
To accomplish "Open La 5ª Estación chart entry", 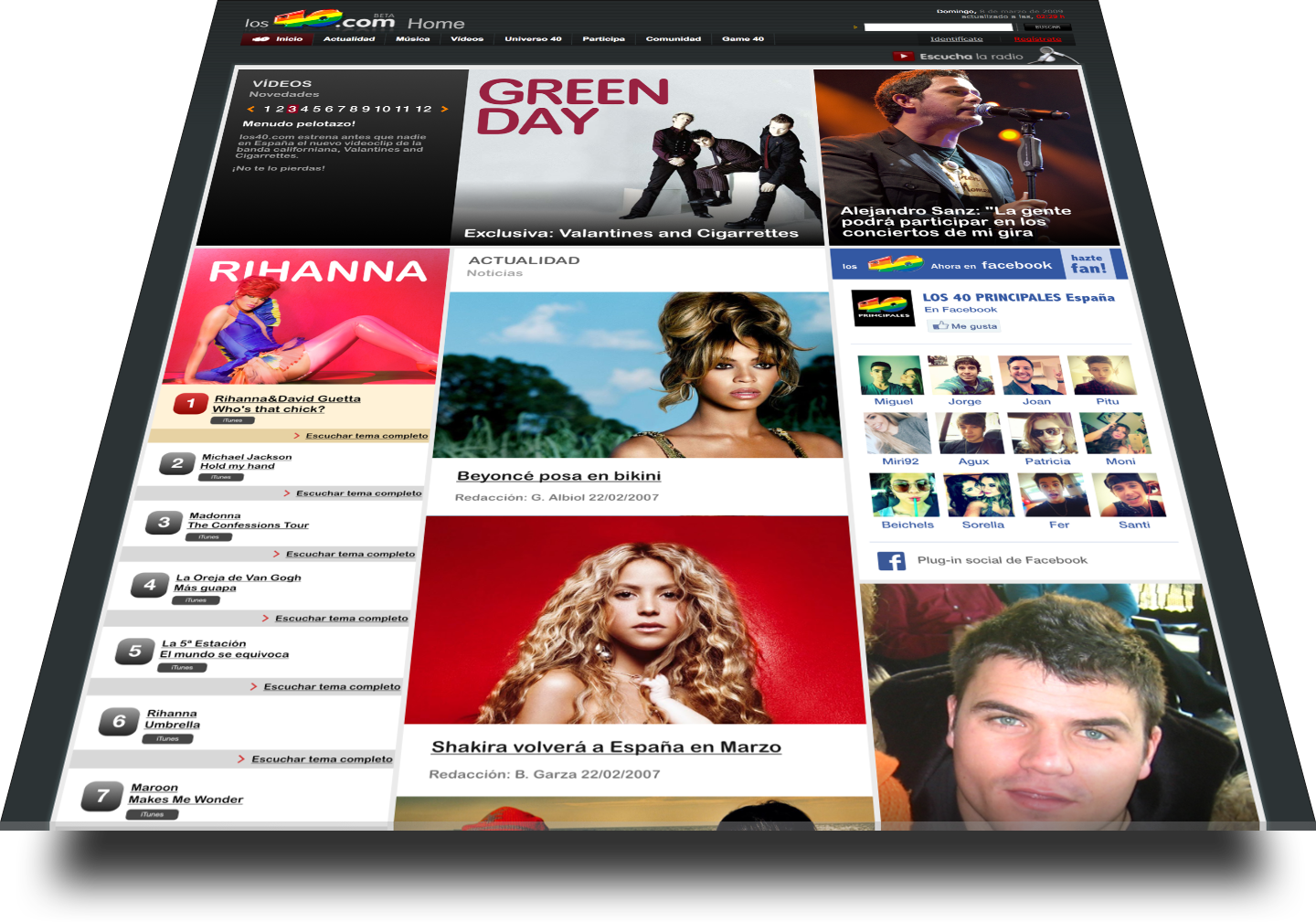I will 224,649.
